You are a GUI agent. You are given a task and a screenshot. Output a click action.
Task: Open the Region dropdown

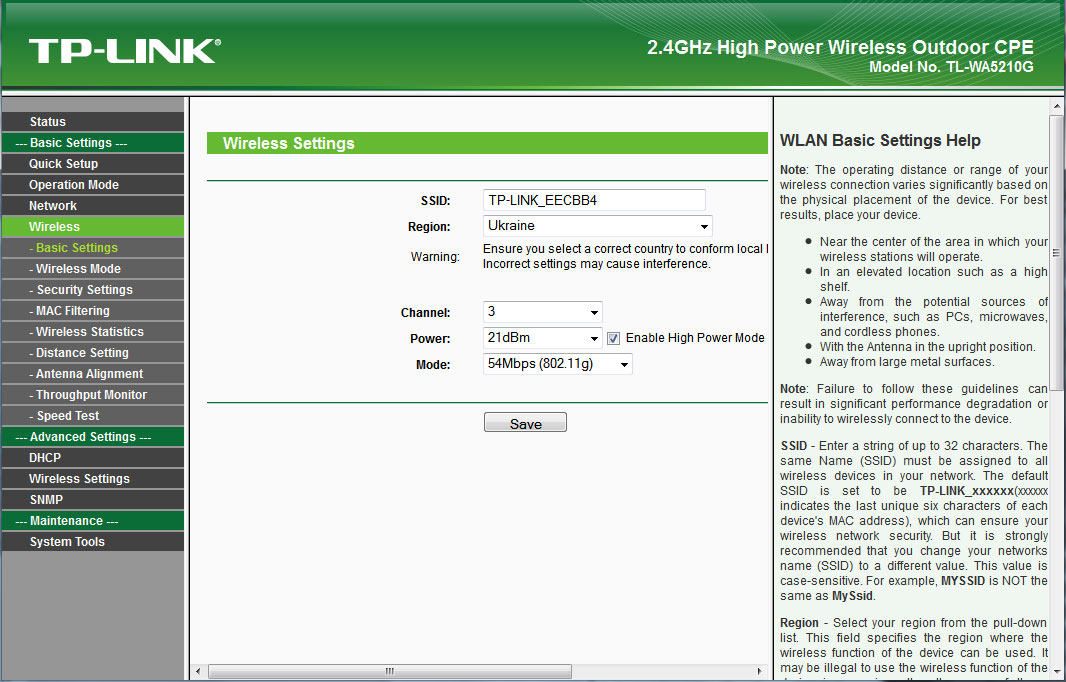(594, 225)
